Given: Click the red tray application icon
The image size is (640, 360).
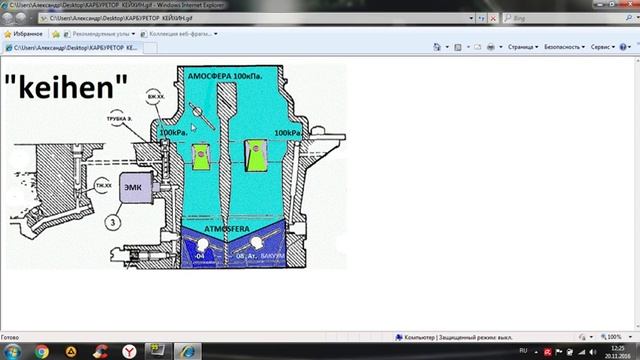Looking at the screenshot, I should coord(548,352).
